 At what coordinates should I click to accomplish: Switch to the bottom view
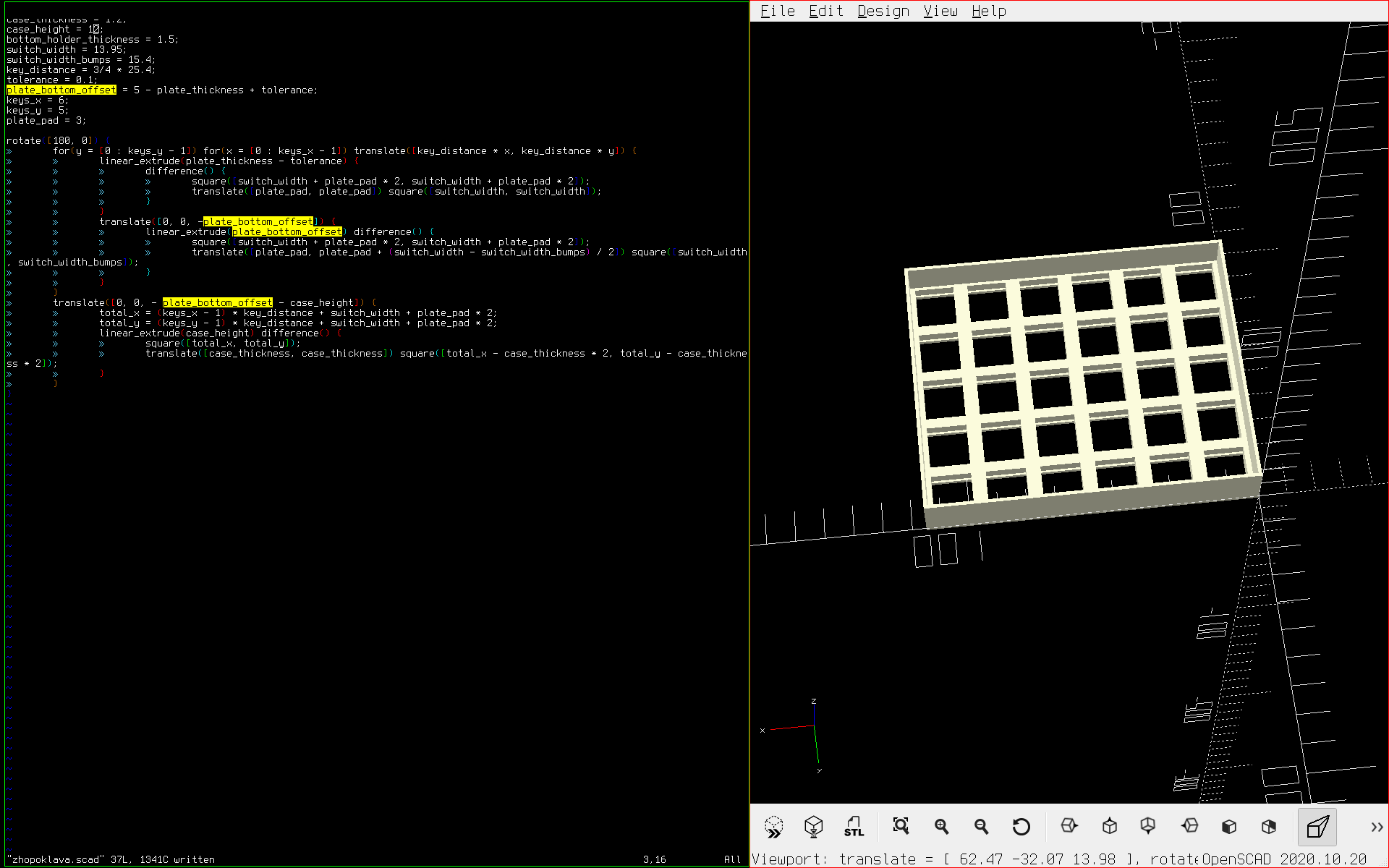point(1148,826)
